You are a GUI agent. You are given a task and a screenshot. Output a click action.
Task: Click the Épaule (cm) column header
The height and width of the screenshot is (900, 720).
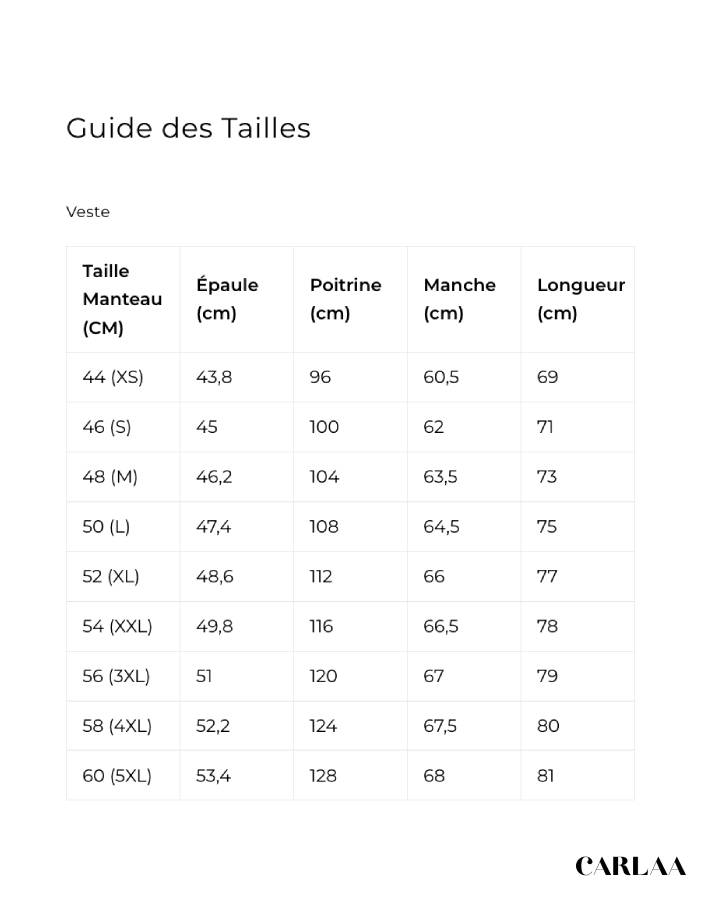pos(227,299)
